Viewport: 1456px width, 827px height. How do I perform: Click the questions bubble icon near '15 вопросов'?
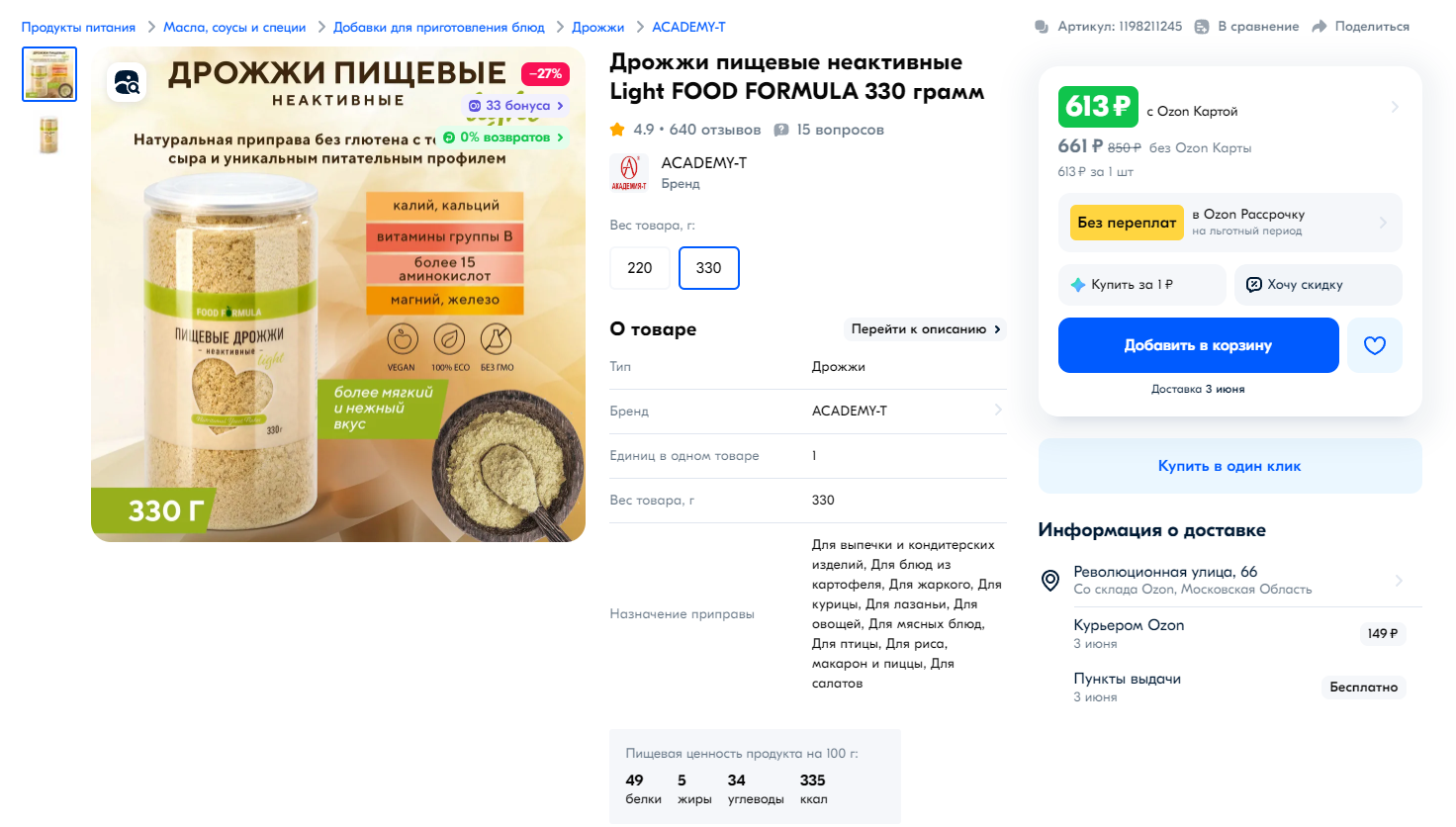coord(781,130)
